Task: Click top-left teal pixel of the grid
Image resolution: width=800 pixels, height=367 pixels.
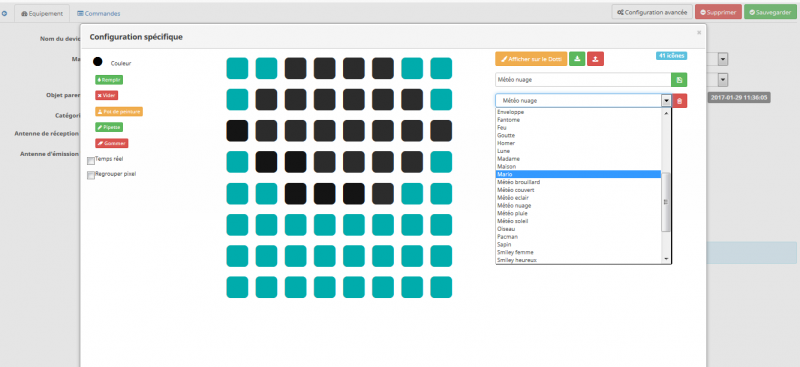Action: (237, 68)
